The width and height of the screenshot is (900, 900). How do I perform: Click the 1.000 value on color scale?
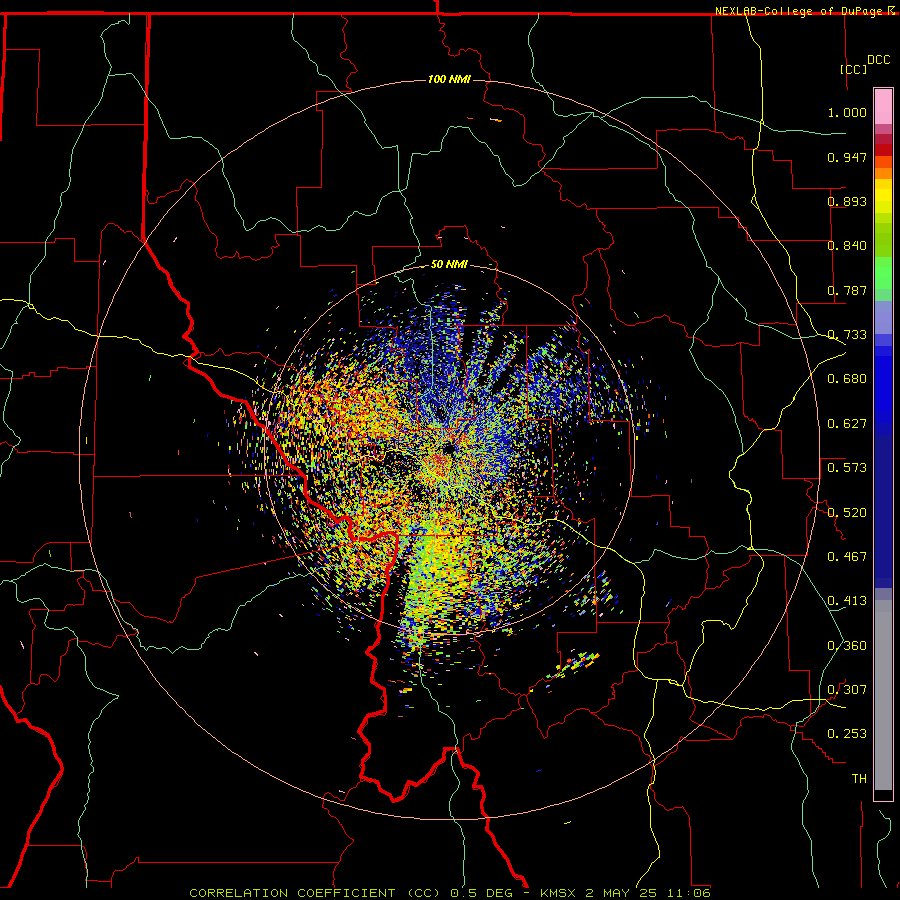point(847,112)
